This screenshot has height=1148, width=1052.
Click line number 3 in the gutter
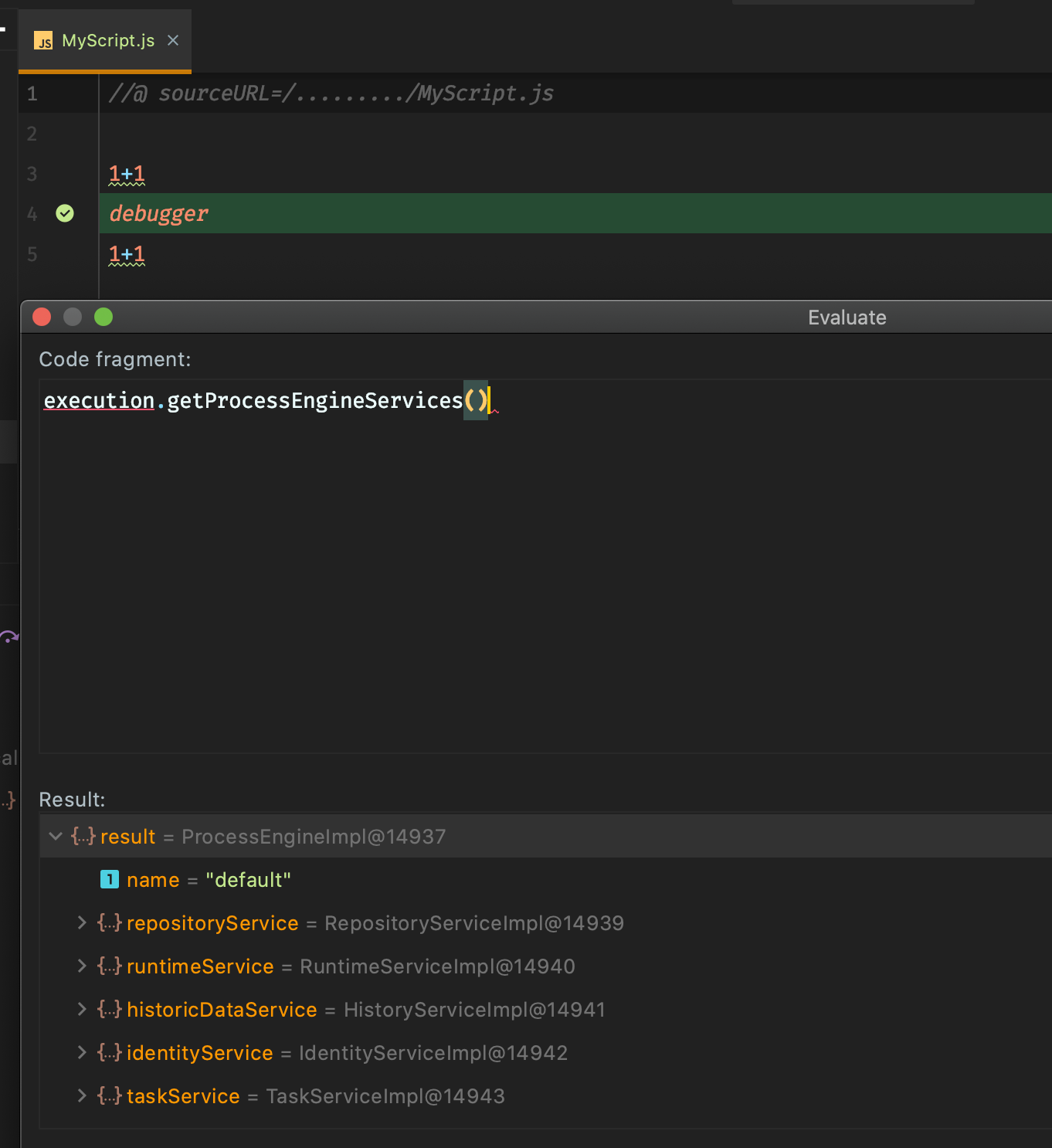32,174
